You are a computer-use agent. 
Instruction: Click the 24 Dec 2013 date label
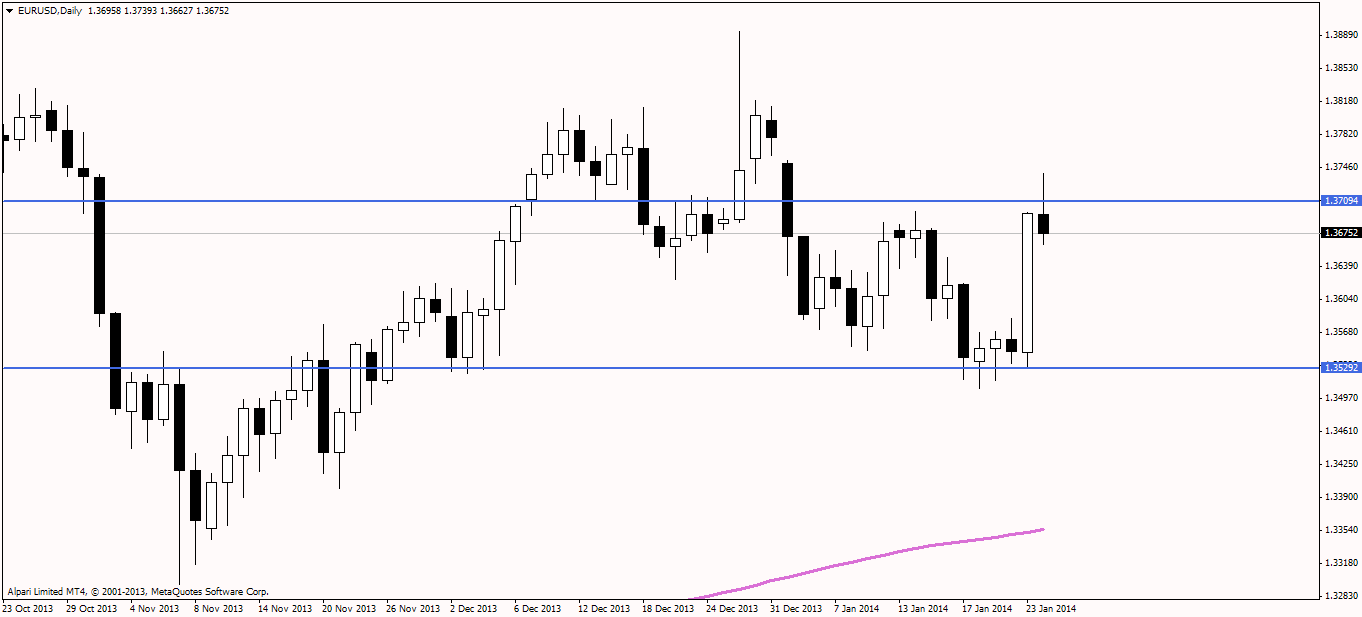(x=732, y=608)
